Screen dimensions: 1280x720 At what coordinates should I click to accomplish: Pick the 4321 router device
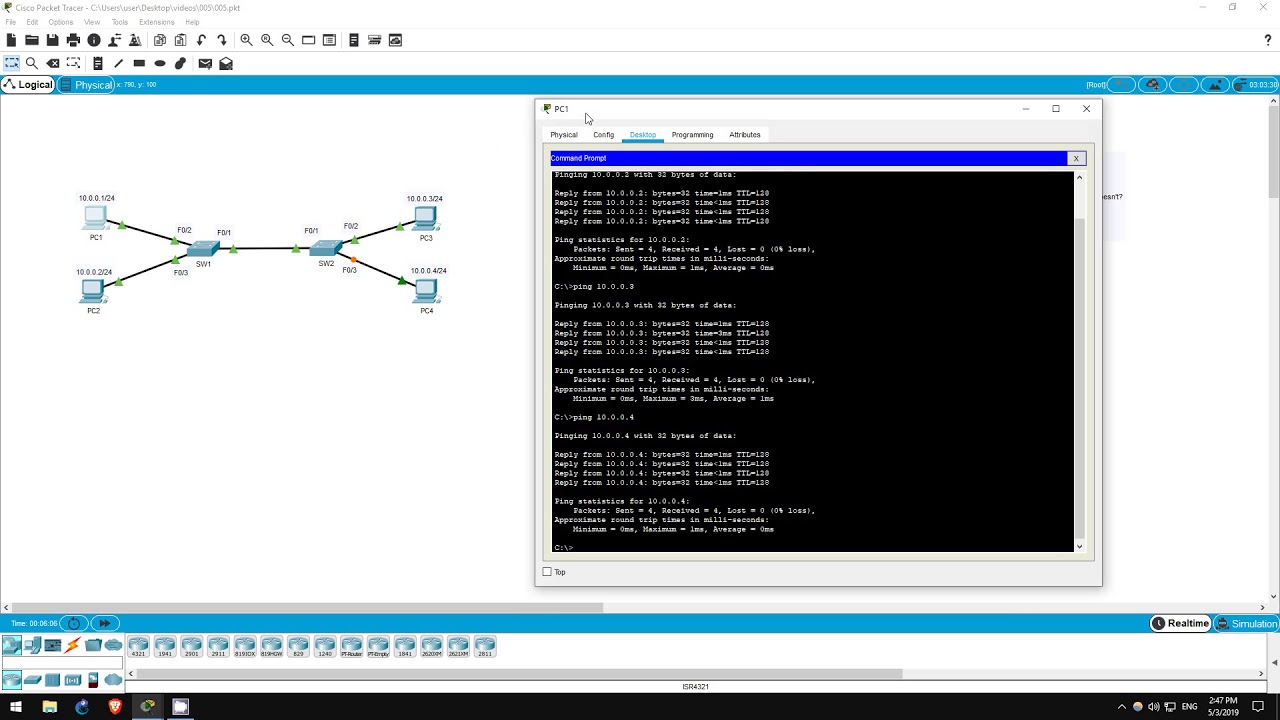tap(138, 647)
